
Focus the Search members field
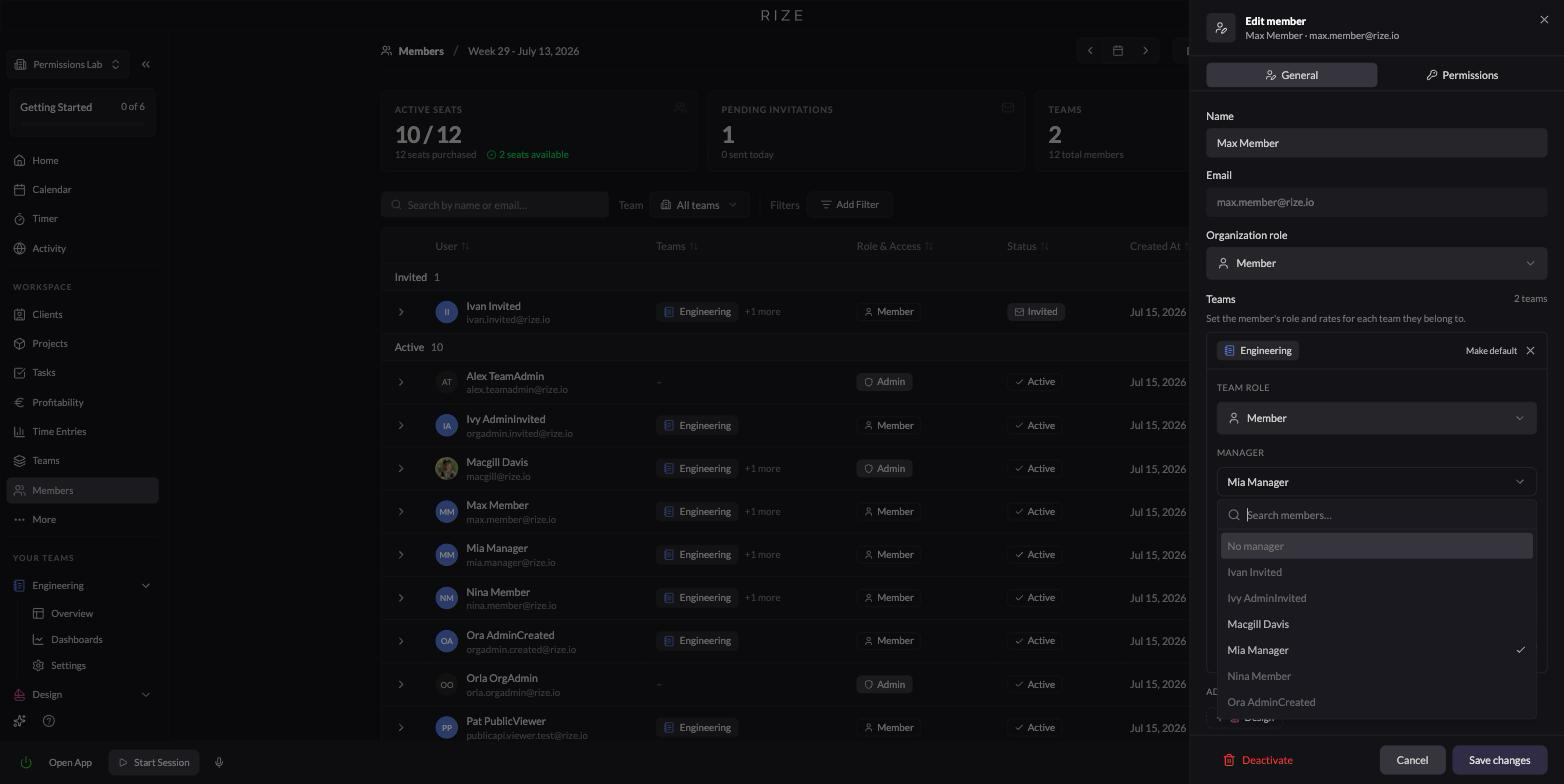[1376, 515]
